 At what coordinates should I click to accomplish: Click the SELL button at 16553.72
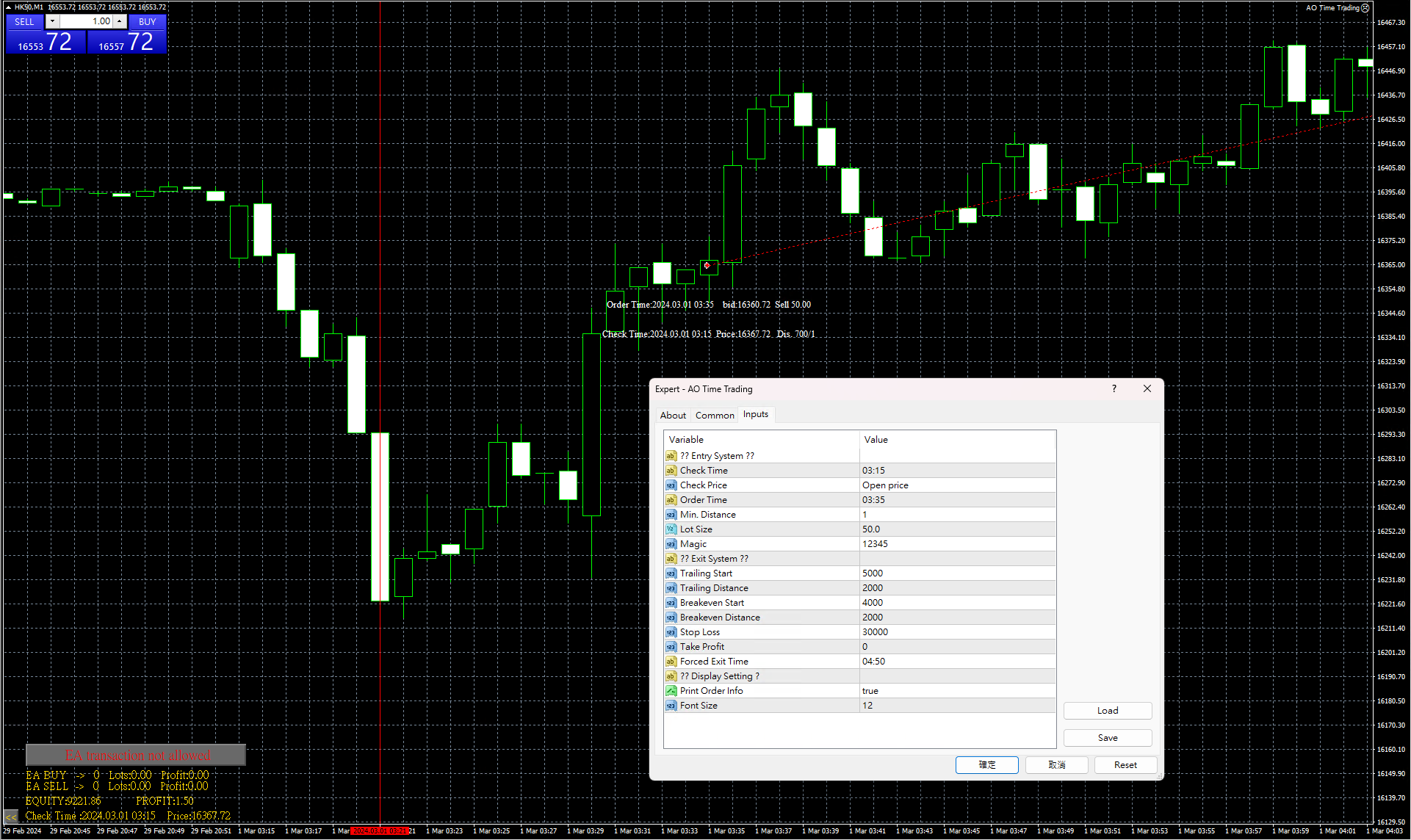click(x=25, y=22)
